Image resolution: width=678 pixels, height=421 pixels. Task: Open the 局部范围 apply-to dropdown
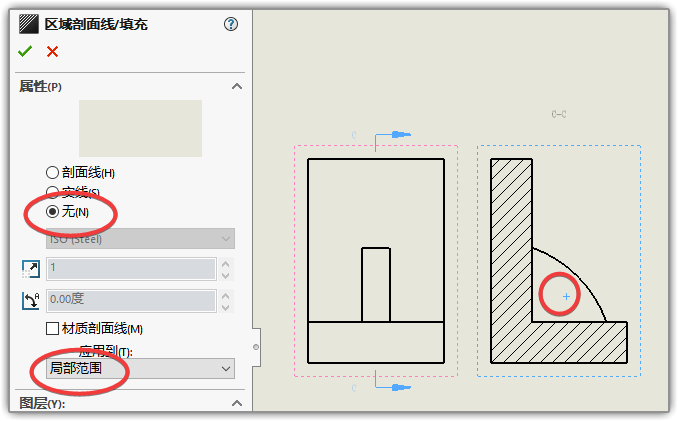pyautogui.click(x=140, y=369)
